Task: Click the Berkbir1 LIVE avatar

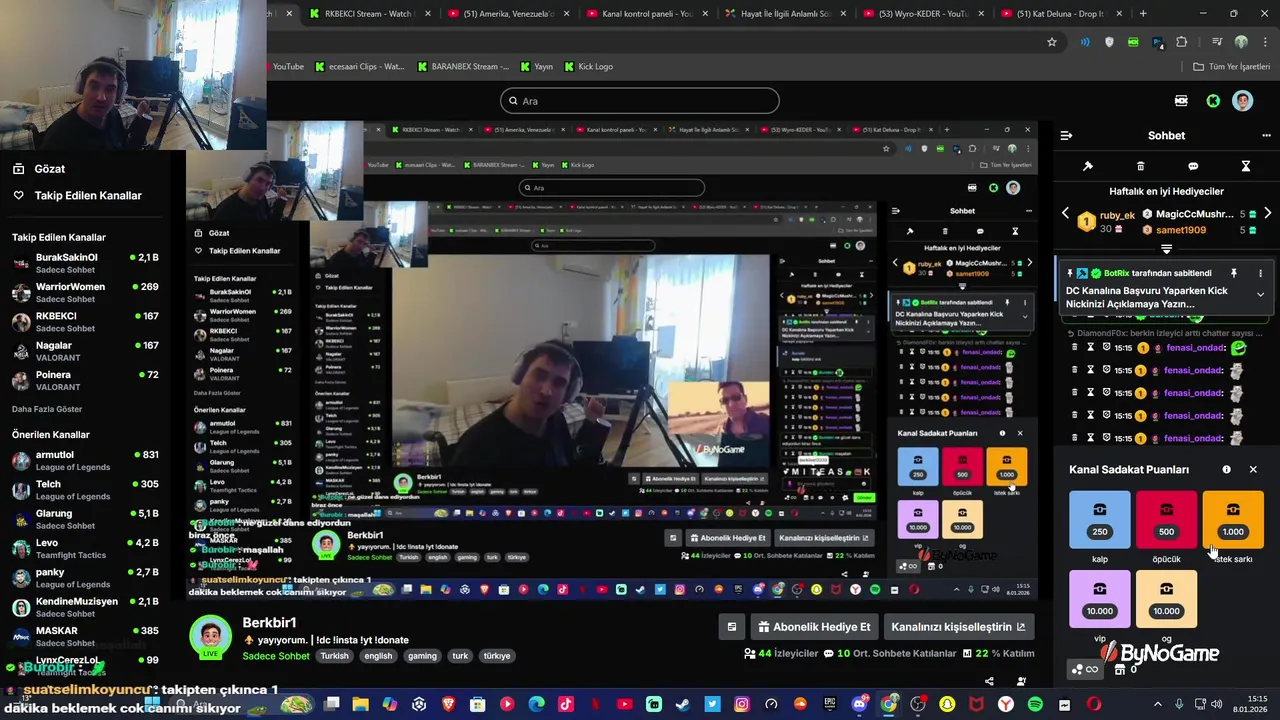Action: [211, 637]
